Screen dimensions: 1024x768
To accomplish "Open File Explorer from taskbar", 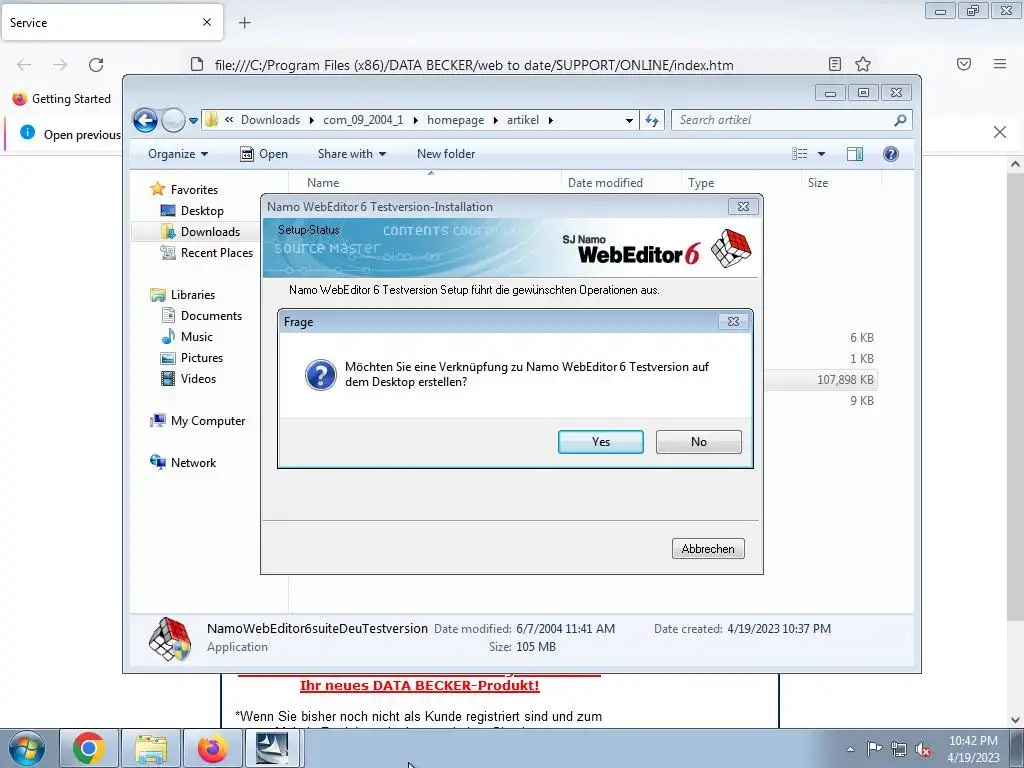I will pyautogui.click(x=150, y=748).
